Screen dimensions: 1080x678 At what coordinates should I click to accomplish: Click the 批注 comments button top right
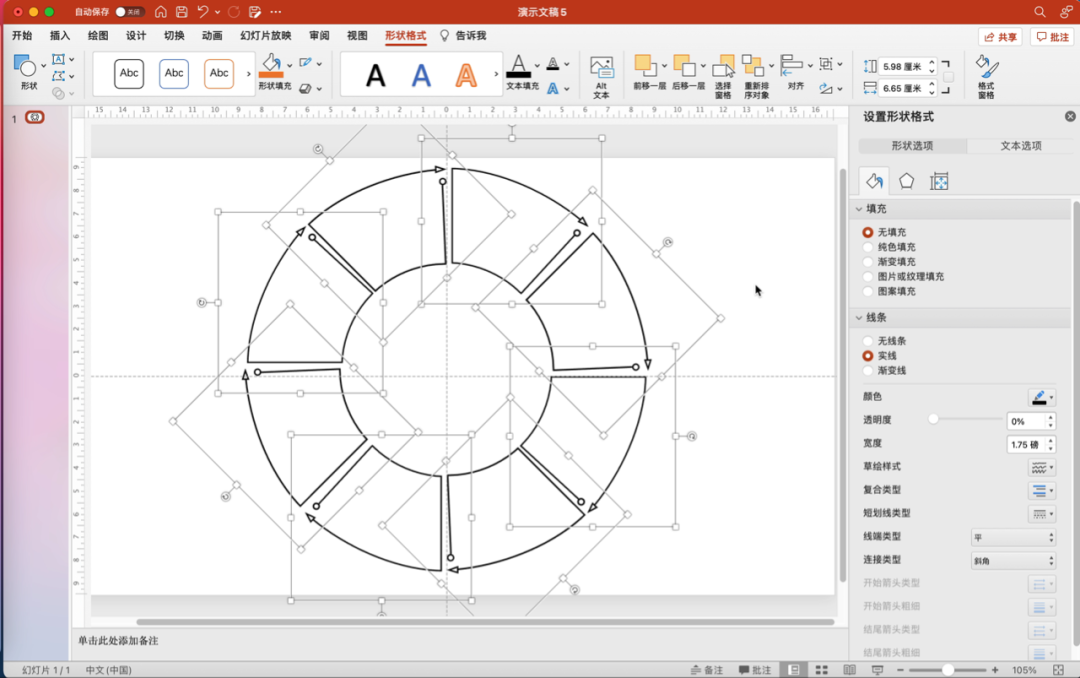(1052, 37)
